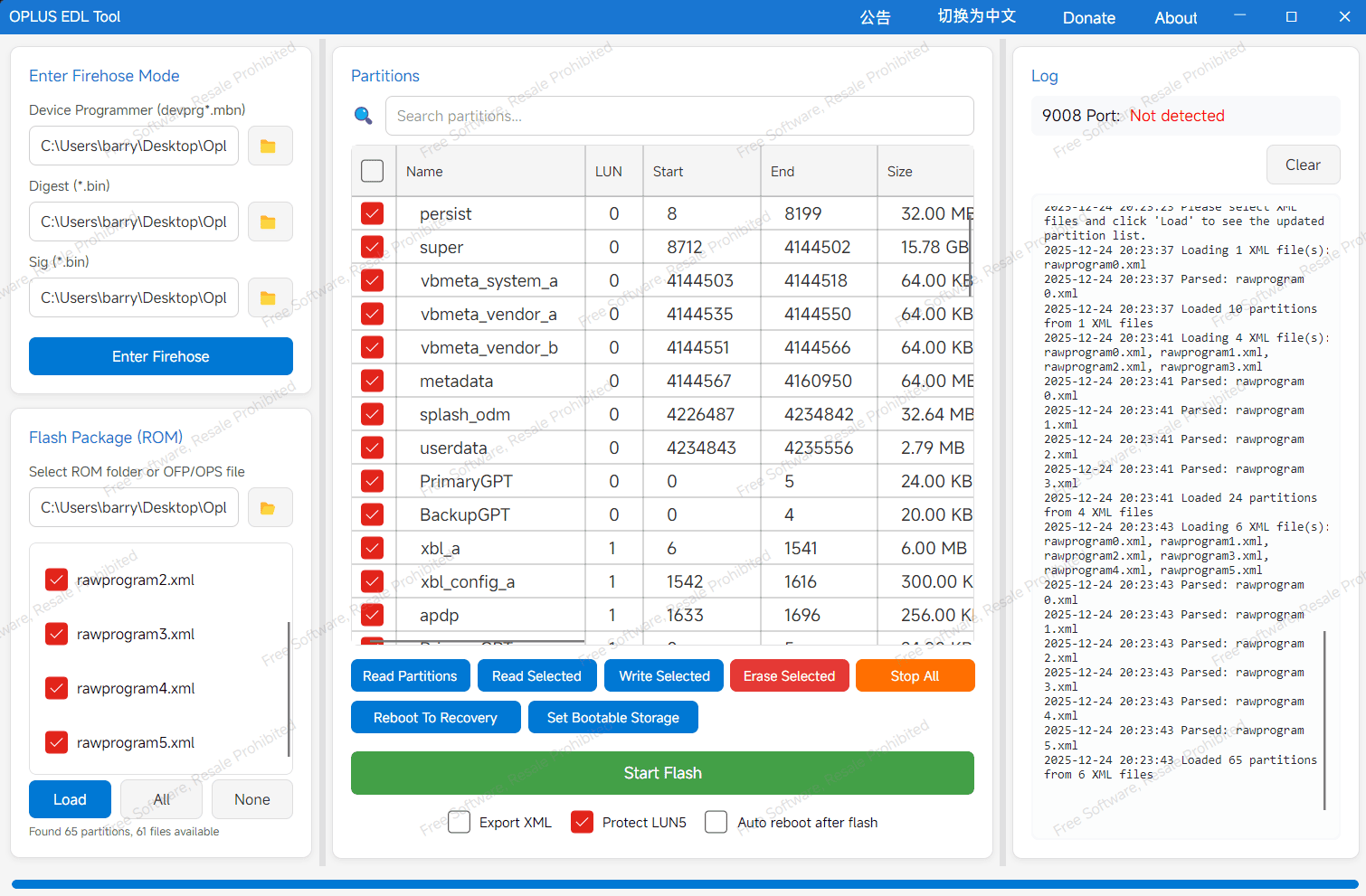Select the splash_odm partition row name

(x=465, y=414)
